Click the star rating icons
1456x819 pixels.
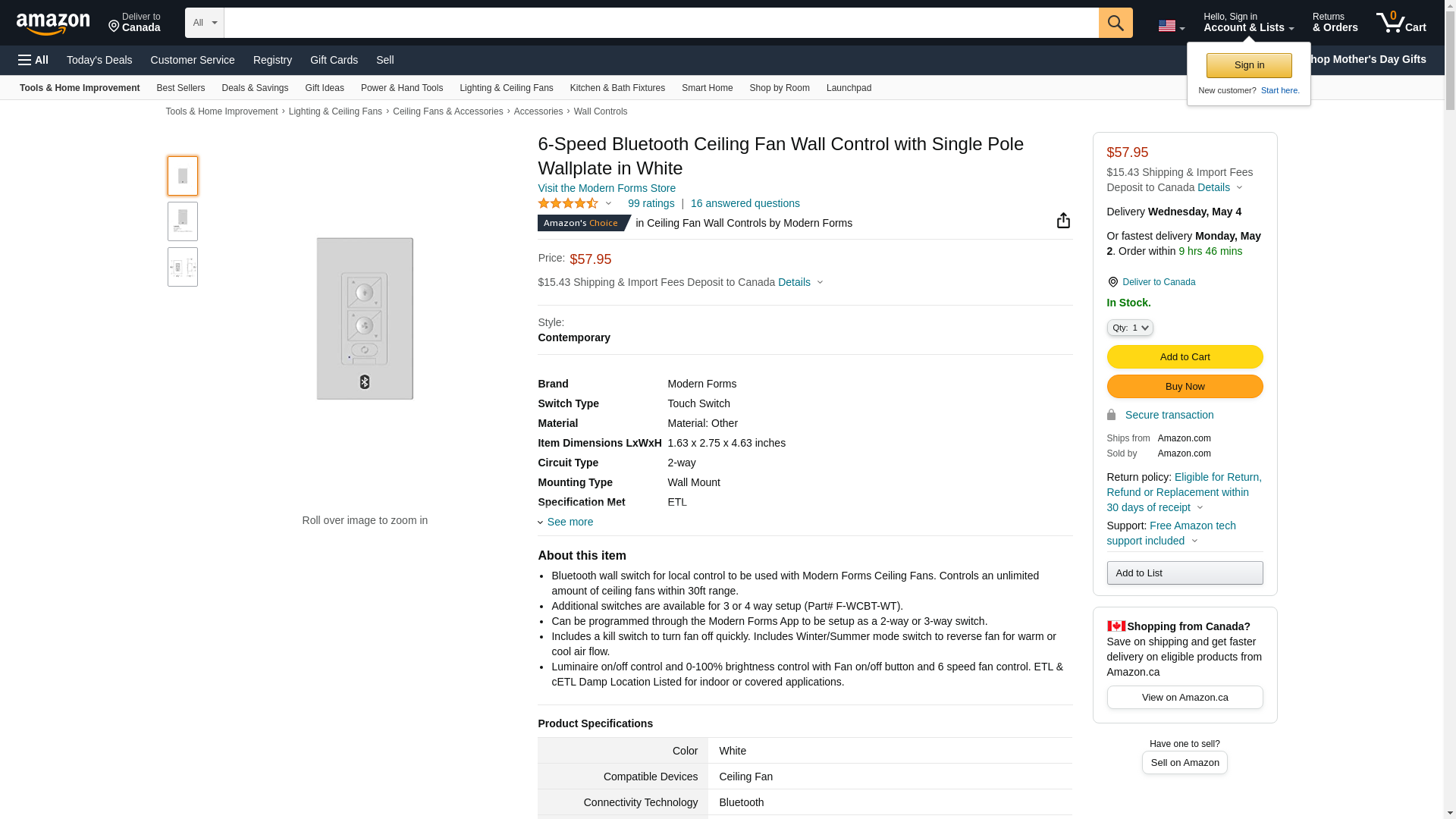tap(568, 203)
